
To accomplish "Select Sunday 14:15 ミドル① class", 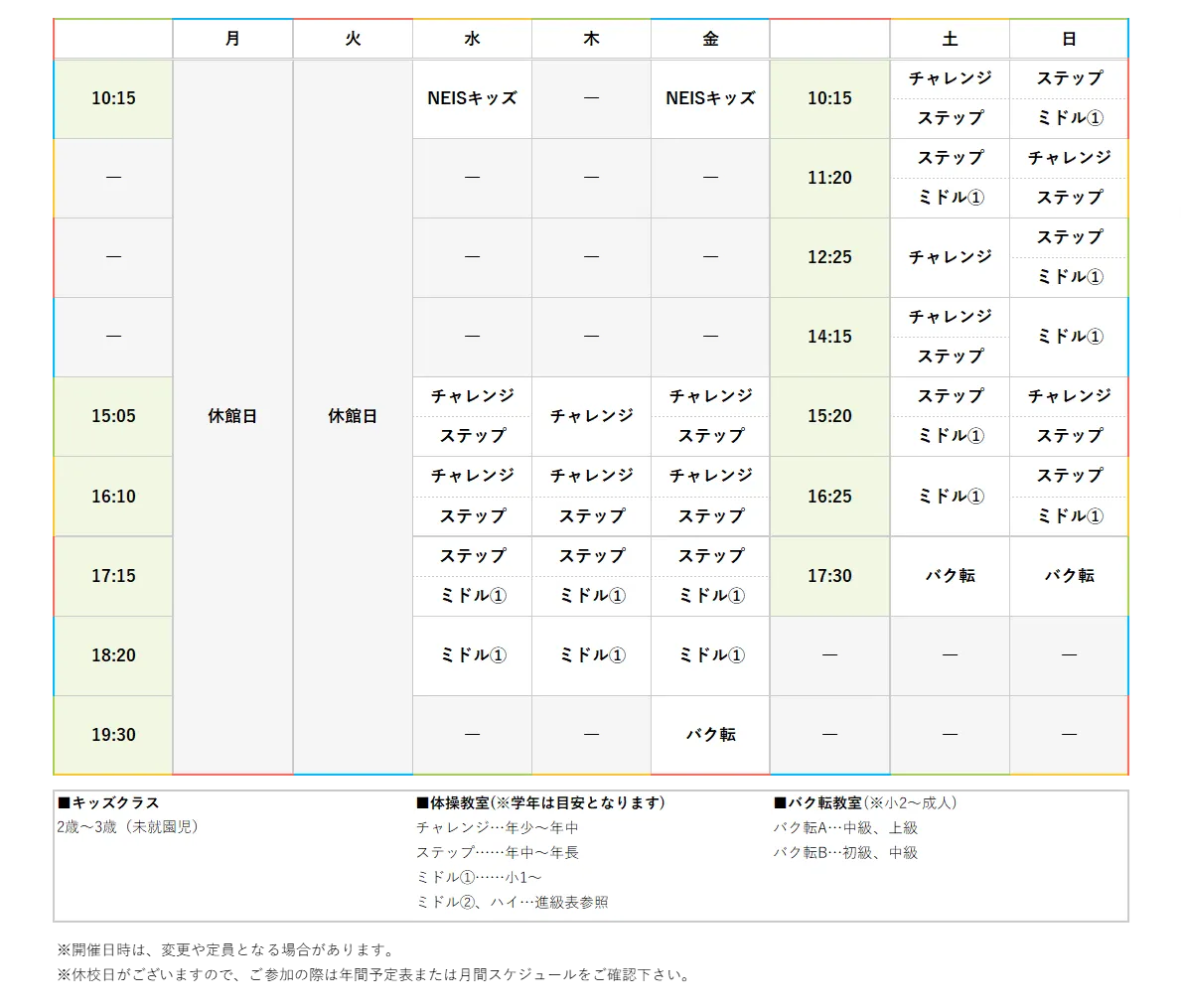I will point(1069,337).
